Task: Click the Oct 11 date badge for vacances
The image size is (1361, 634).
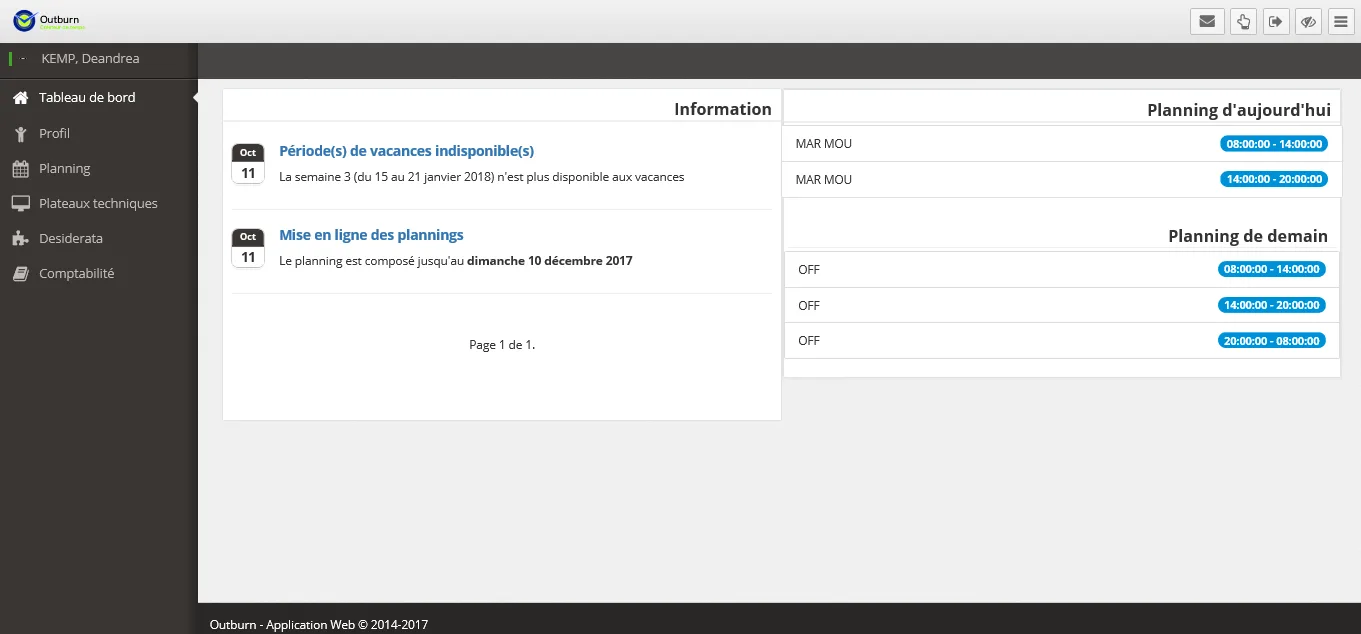Action: (248, 164)
